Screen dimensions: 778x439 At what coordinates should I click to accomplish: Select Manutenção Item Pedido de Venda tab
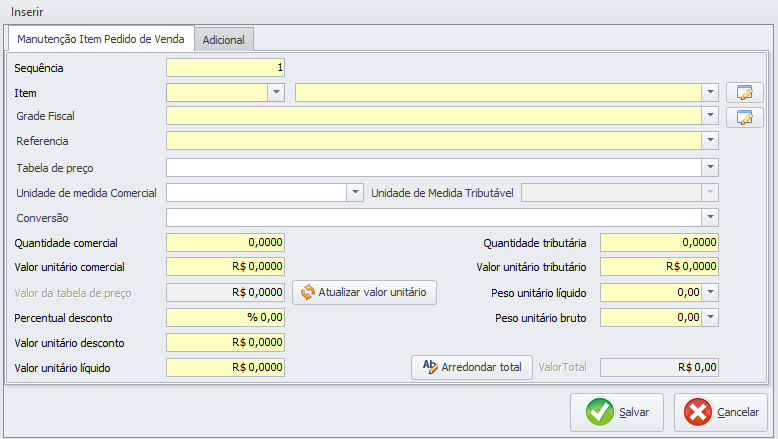(100, 39)
